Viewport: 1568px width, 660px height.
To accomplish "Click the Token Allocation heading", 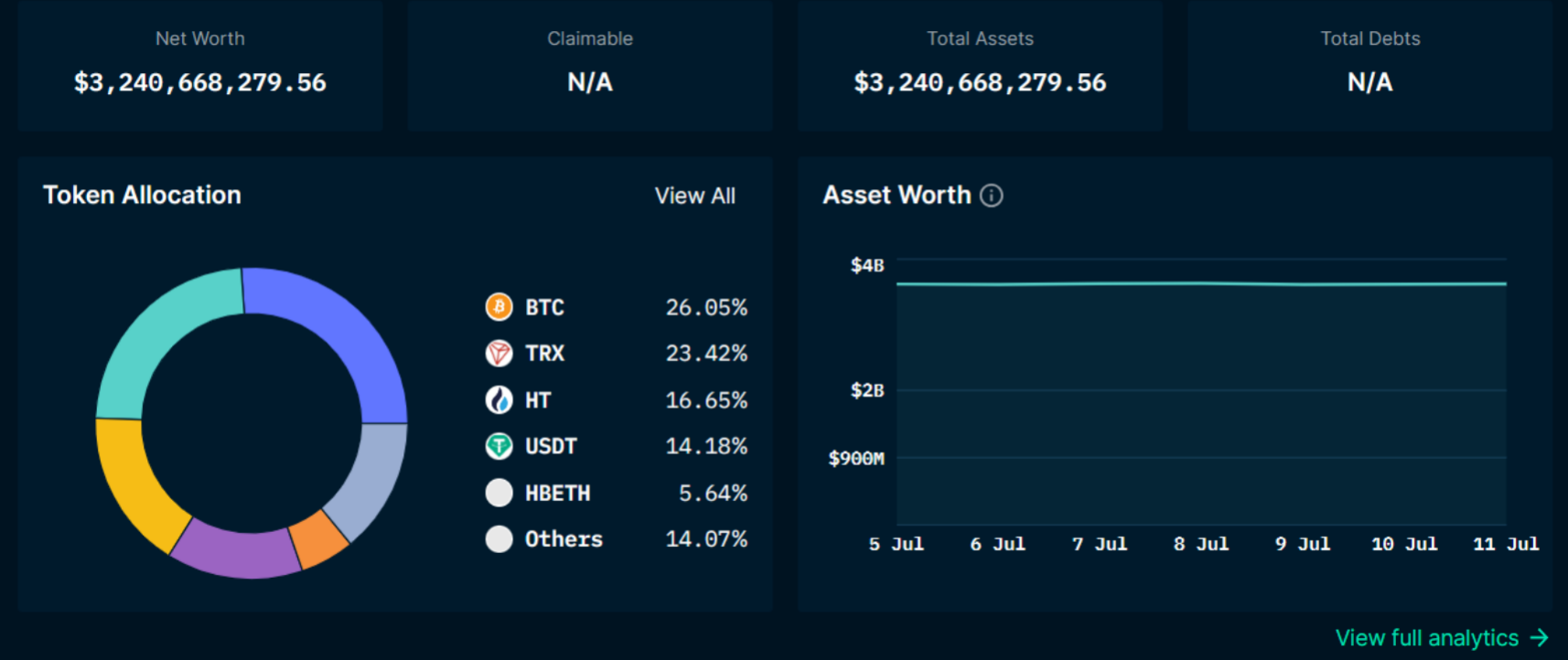I will (x=142, y=195).
